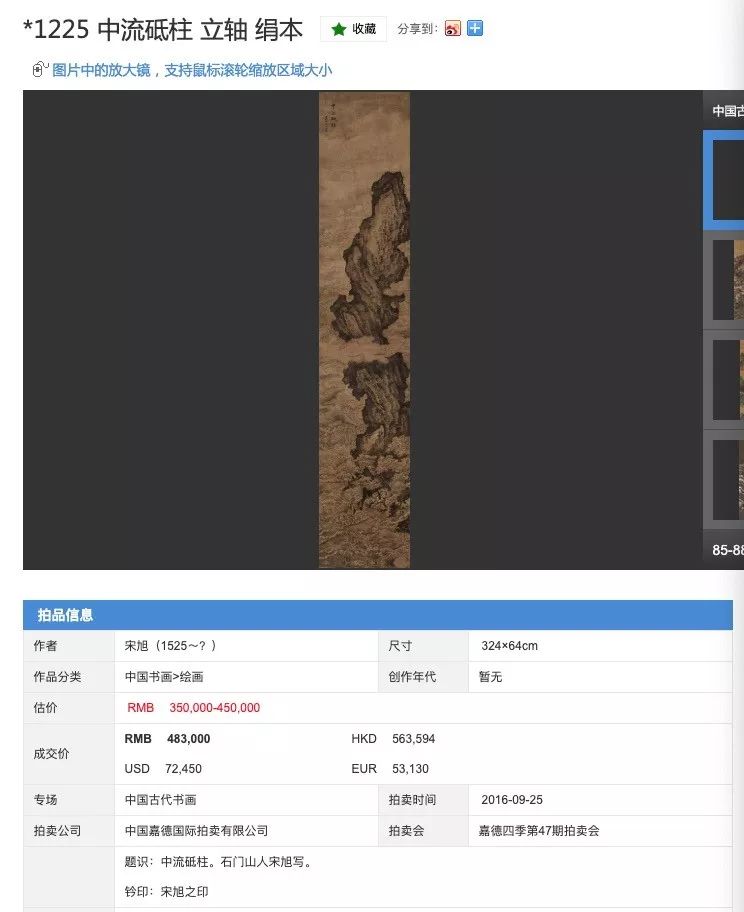Click dimension value 324×64cm
The image size is (744, 912).
point(509,646)
